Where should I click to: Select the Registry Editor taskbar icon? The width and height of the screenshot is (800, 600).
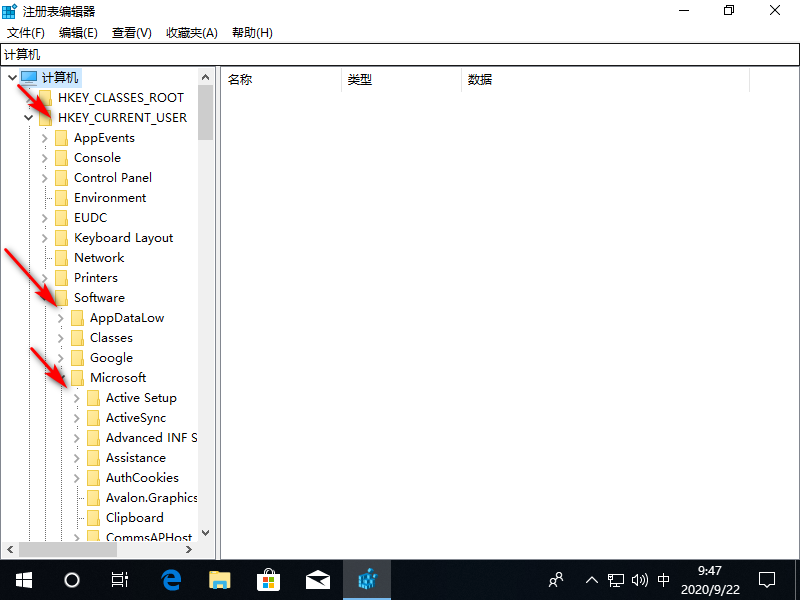368,580
